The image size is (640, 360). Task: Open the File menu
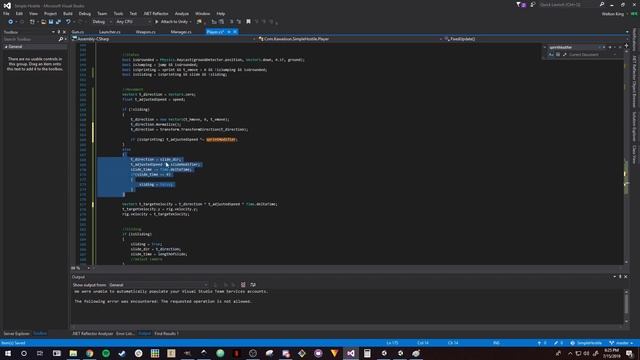pos(6,13)
